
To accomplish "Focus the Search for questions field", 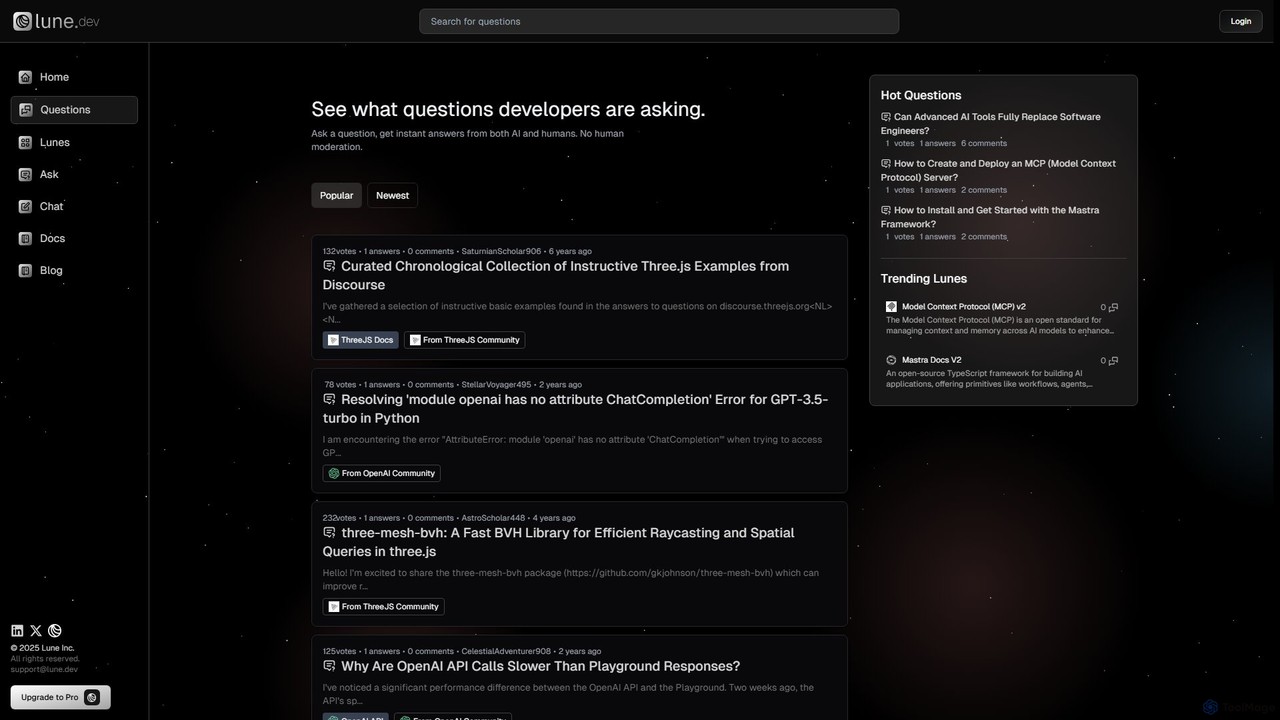I will coord(659,21).
